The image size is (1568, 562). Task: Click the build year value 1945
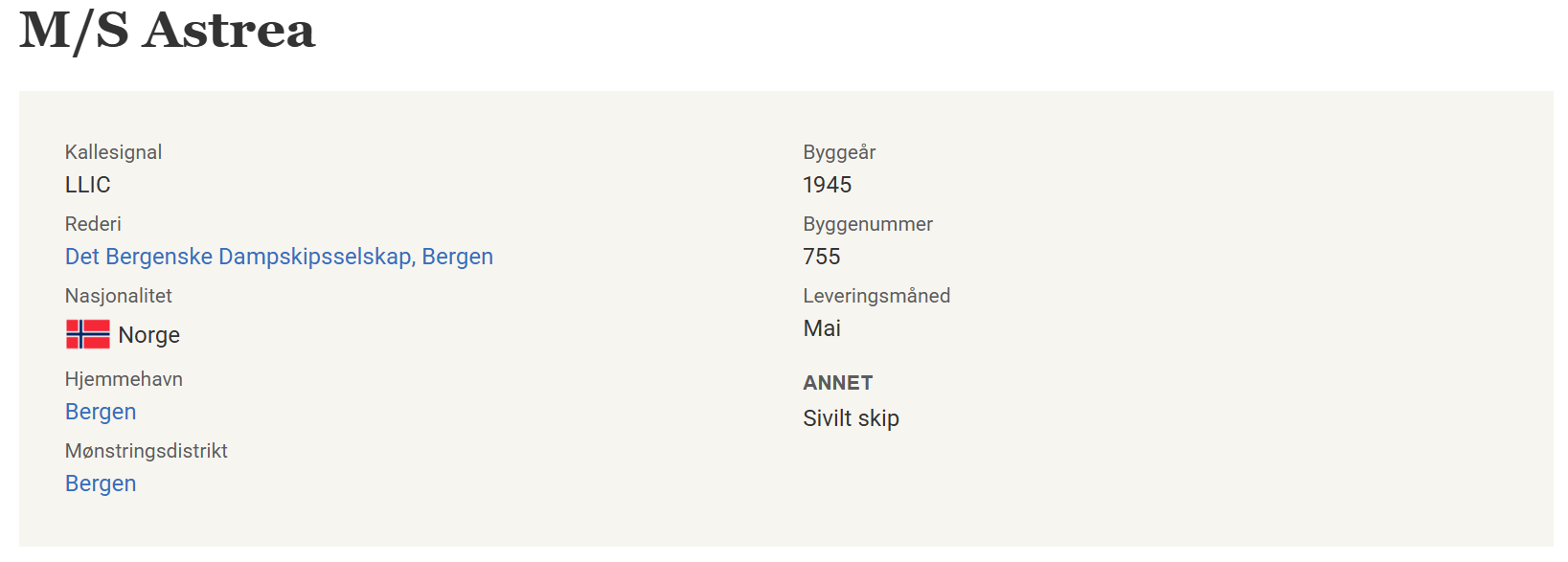click(828, 185)
